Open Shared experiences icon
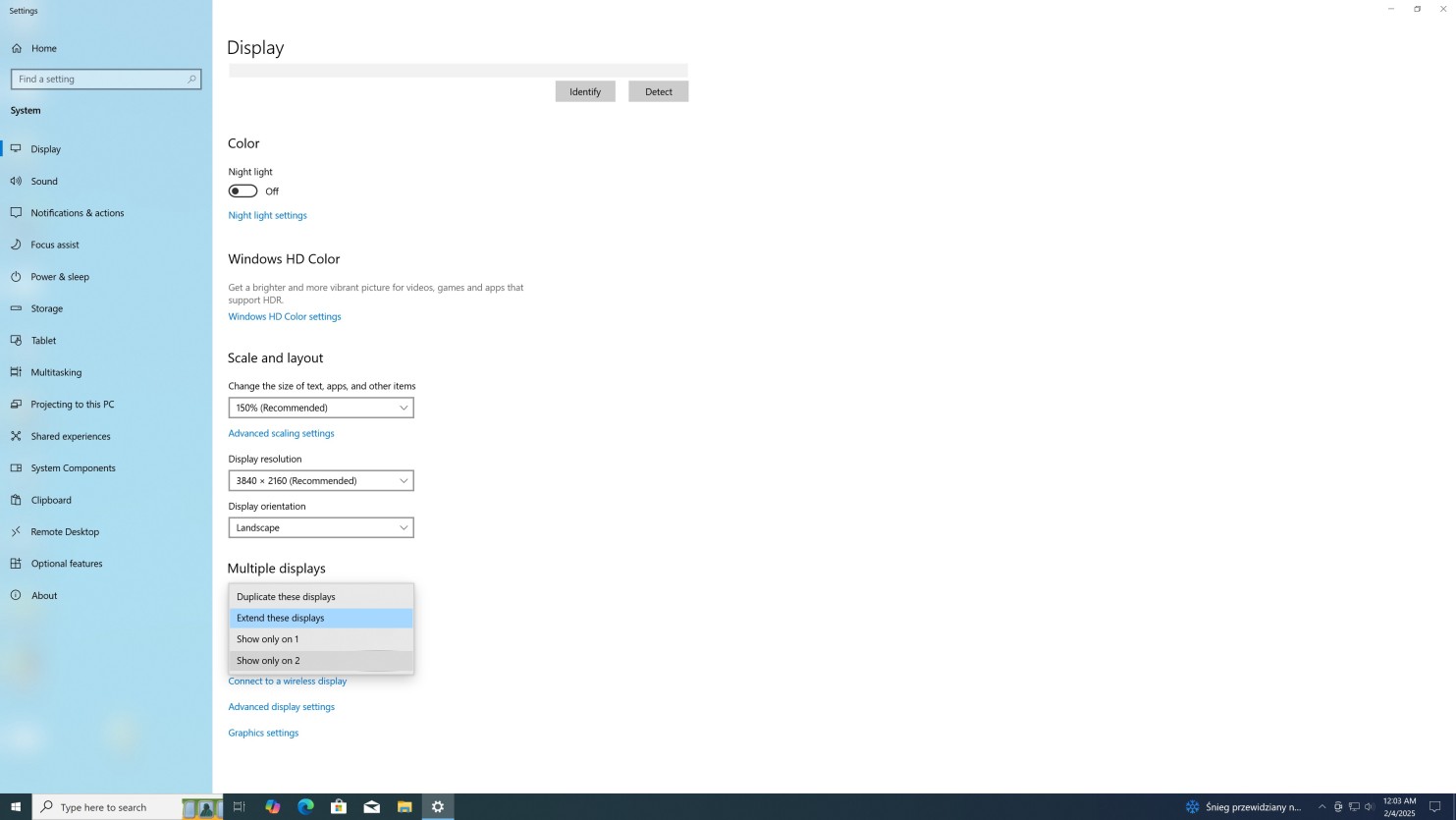The image size is (1456, 820). click(x=17, y=436)
